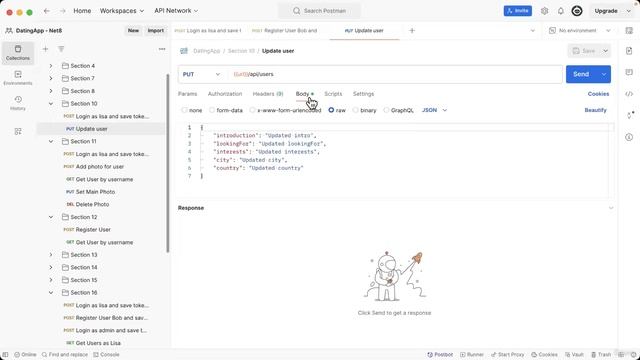Open the collections three-dot options menu
This screenshot has width=640, height=360.
tap(162, 49)
